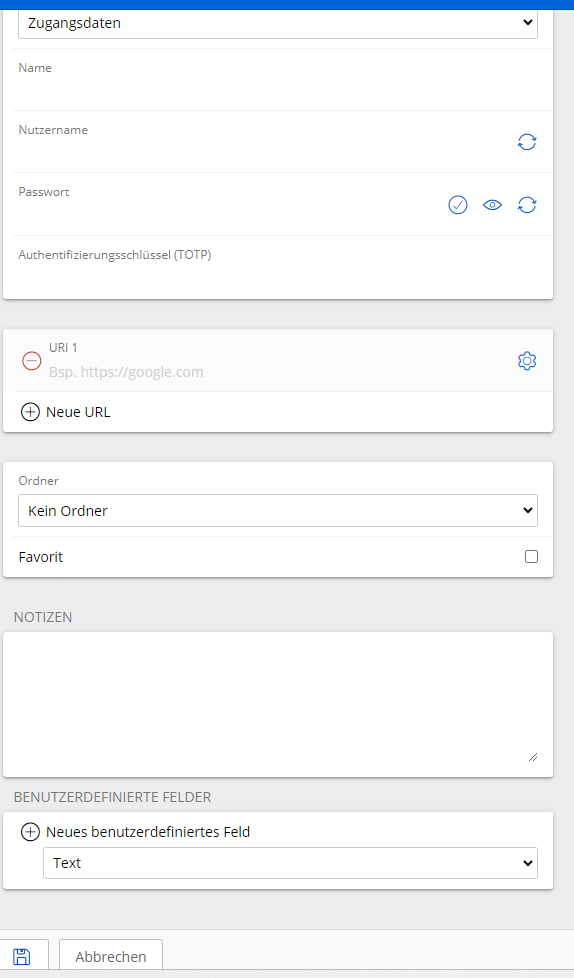This screenshot has height=978, width=574.
Task: Open the Text custom field type dropdown
Action: [290, 863]
